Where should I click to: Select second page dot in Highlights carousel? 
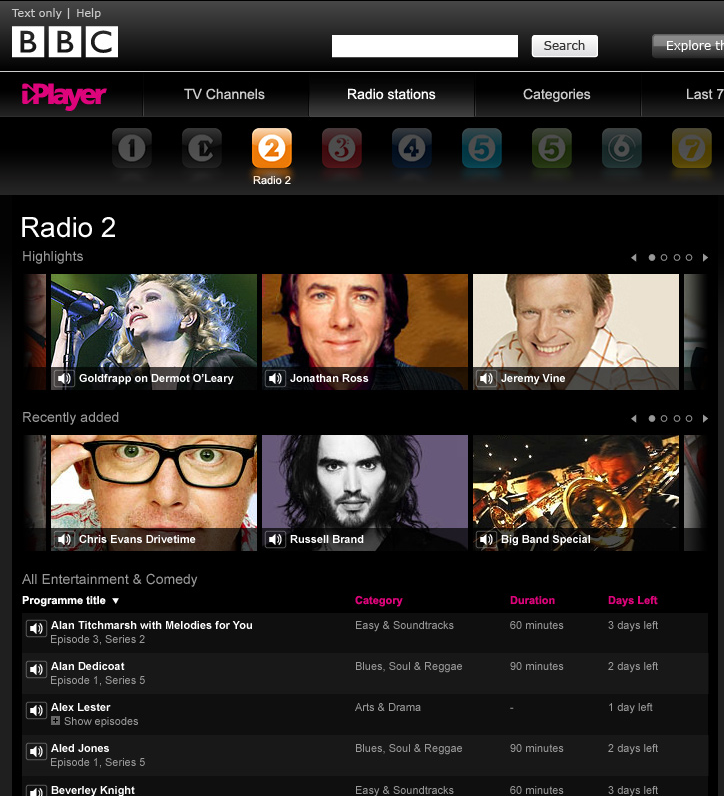tap(665, 257)
